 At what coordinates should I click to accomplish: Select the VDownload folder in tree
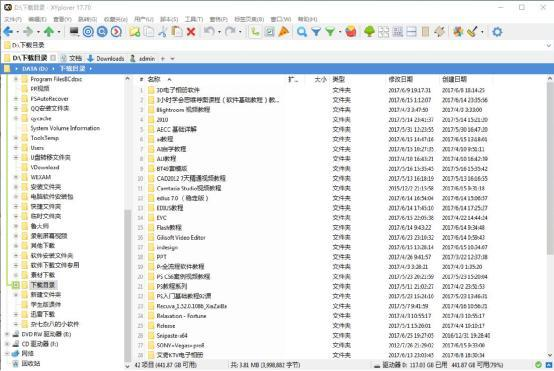click(x=45, y=167)
